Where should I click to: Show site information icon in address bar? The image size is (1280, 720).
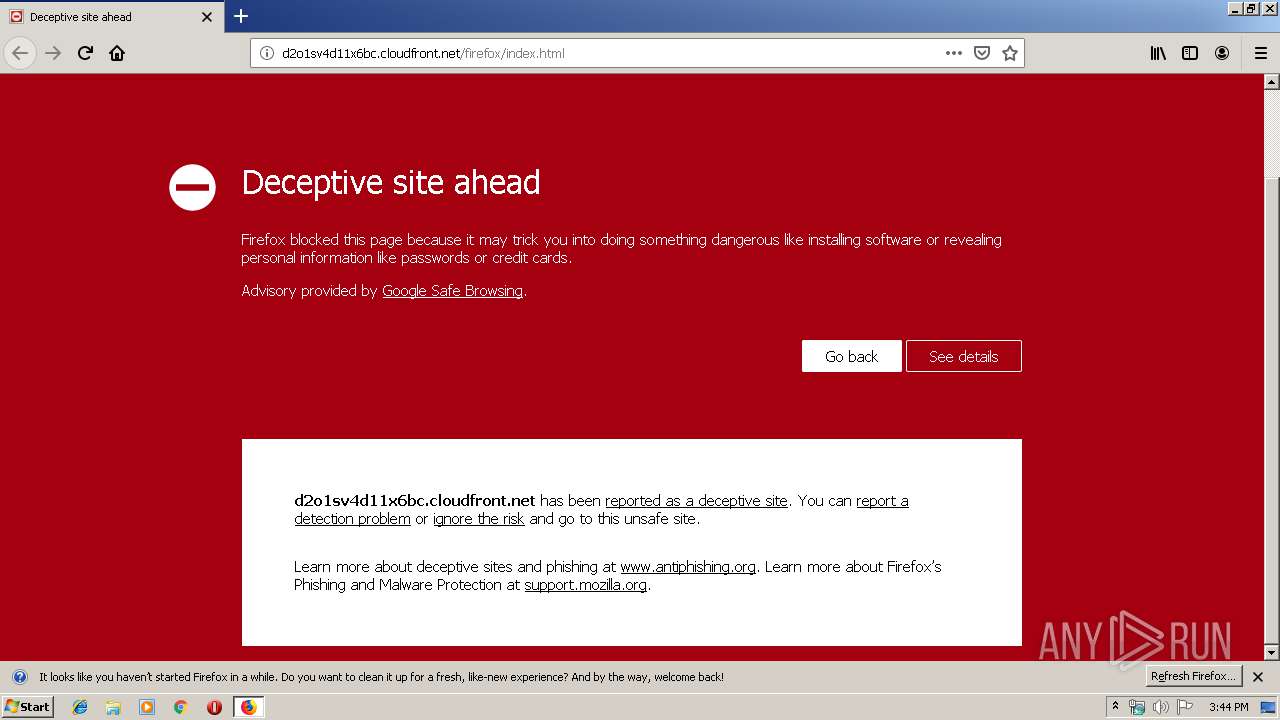(x=266, y=53)
